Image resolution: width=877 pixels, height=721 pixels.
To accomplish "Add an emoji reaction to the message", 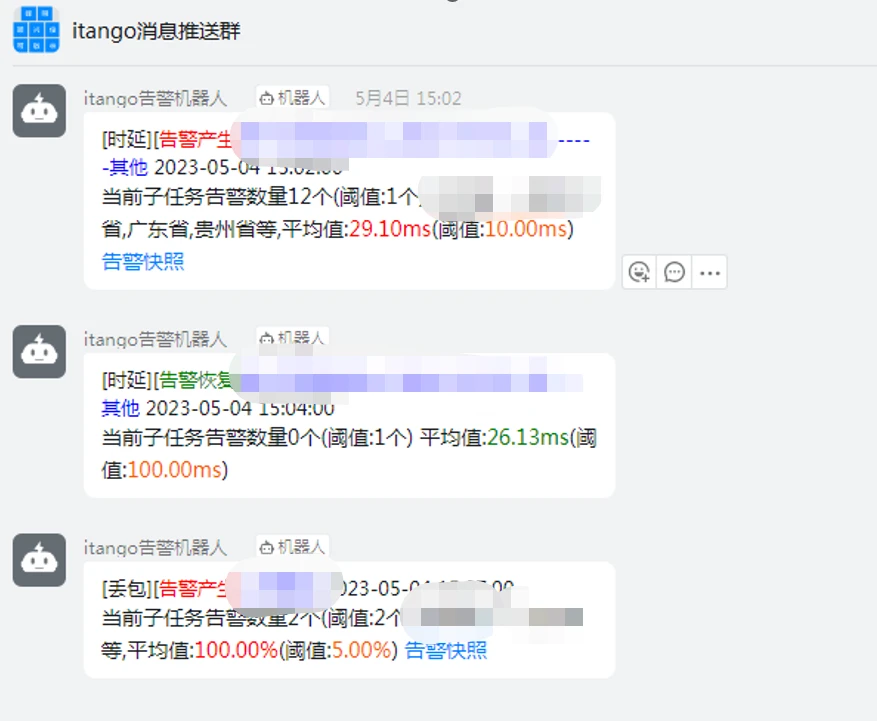I will click(639, 272).
